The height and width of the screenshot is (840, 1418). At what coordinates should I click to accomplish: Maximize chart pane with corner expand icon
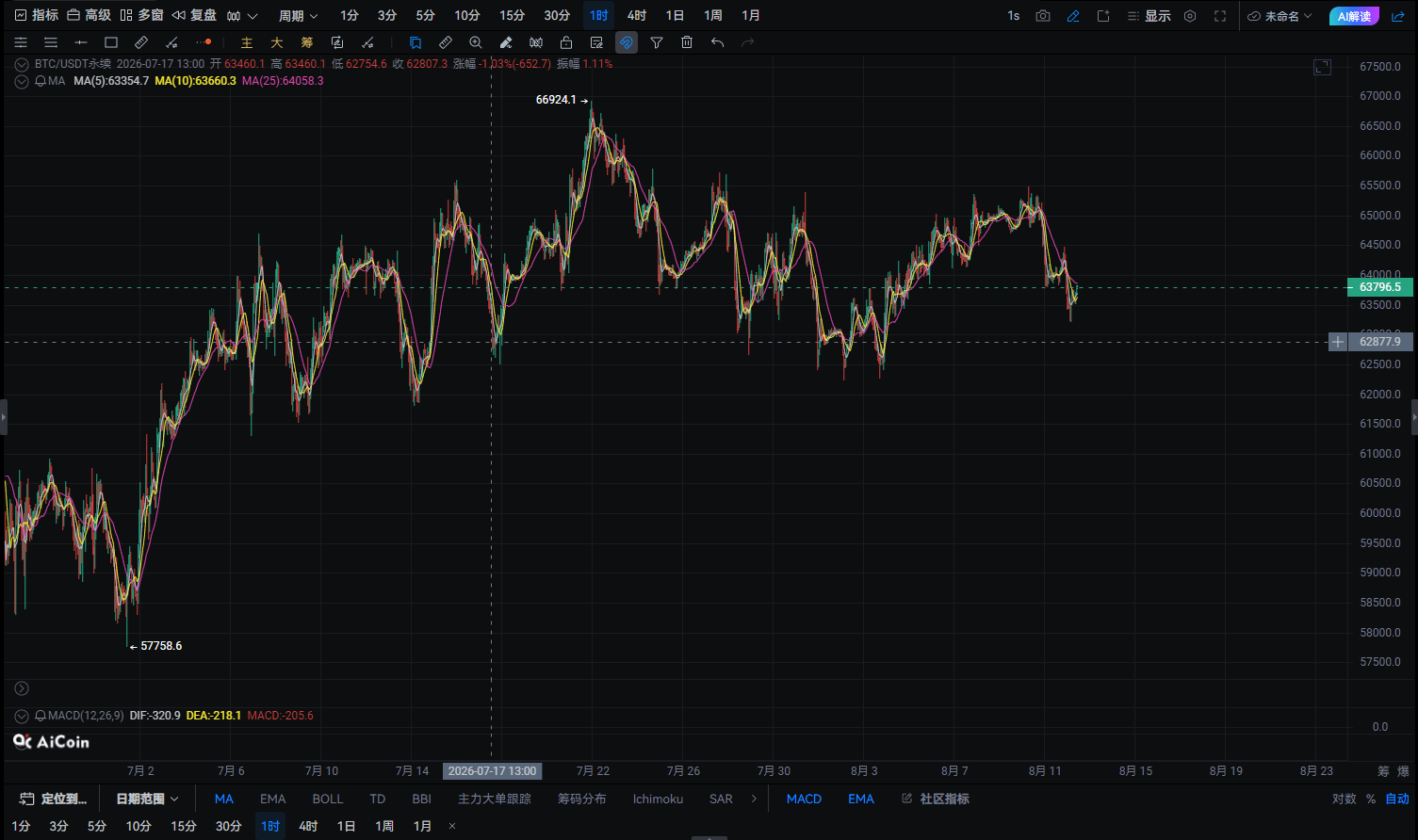pos(1323,67)
